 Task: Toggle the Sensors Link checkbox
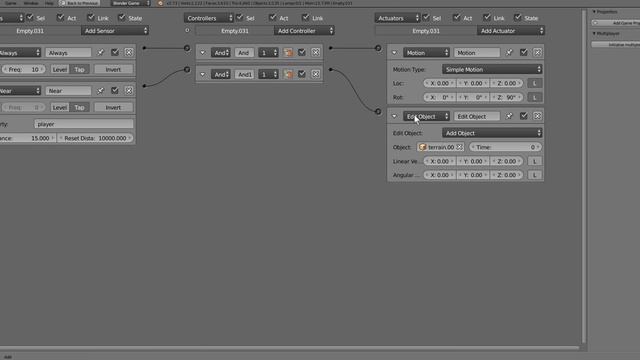pyautogui.click(x=91, y=18)
